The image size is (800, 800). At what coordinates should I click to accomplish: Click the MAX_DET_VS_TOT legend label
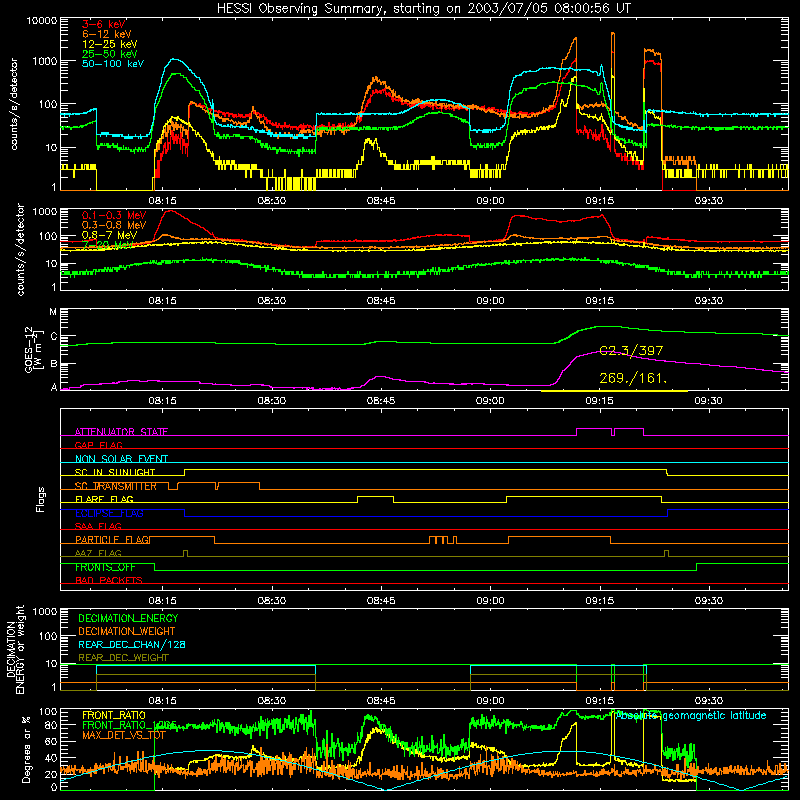click(124, 735)
